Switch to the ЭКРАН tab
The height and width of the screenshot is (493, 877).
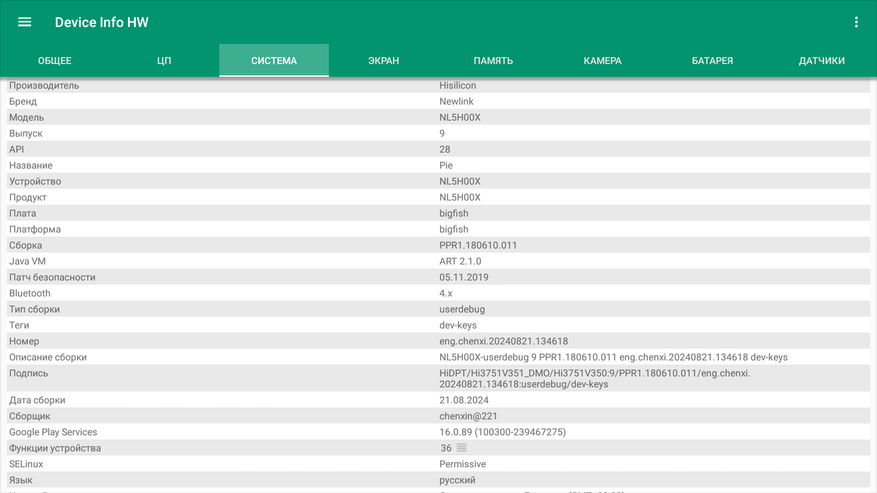[384, 60]
